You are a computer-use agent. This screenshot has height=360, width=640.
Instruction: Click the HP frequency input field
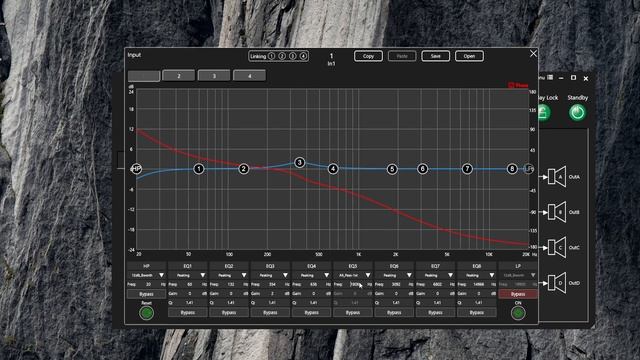point(149,284)
